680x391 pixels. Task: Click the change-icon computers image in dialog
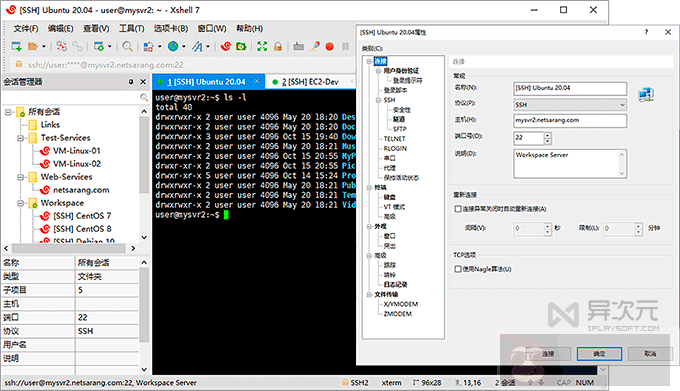[x=646, y=94]
